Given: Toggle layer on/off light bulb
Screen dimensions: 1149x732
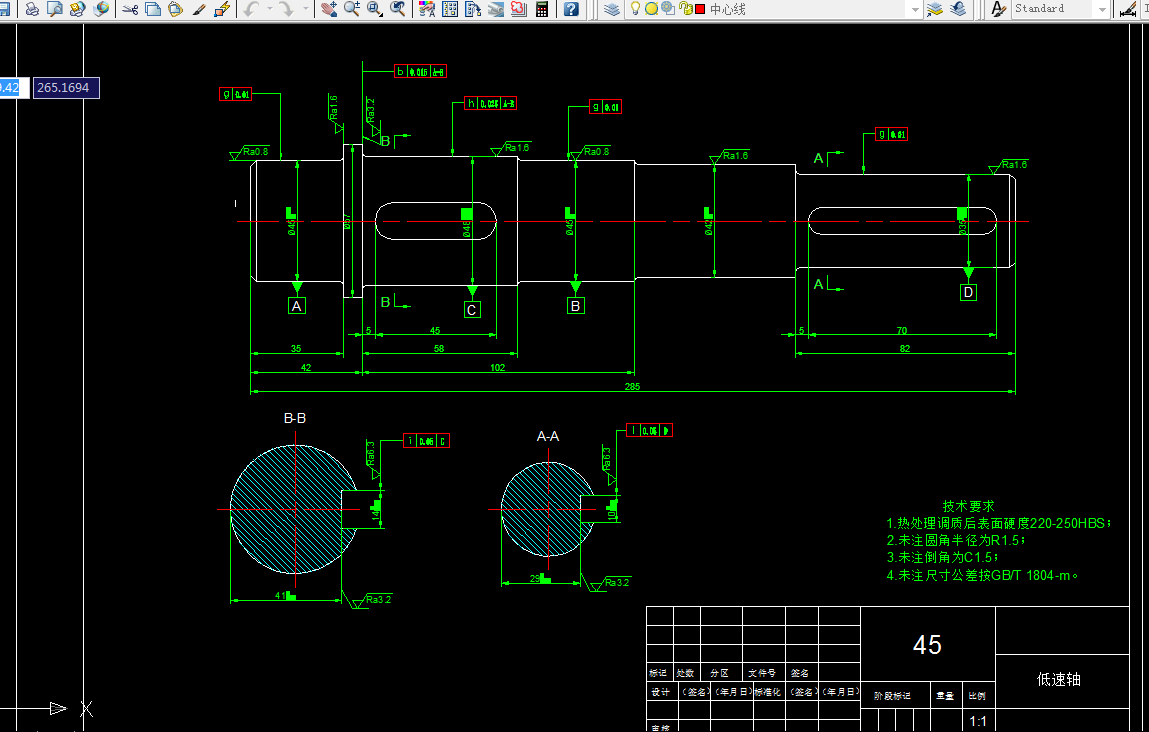Looking at the screenshot, I should point(635,9).
